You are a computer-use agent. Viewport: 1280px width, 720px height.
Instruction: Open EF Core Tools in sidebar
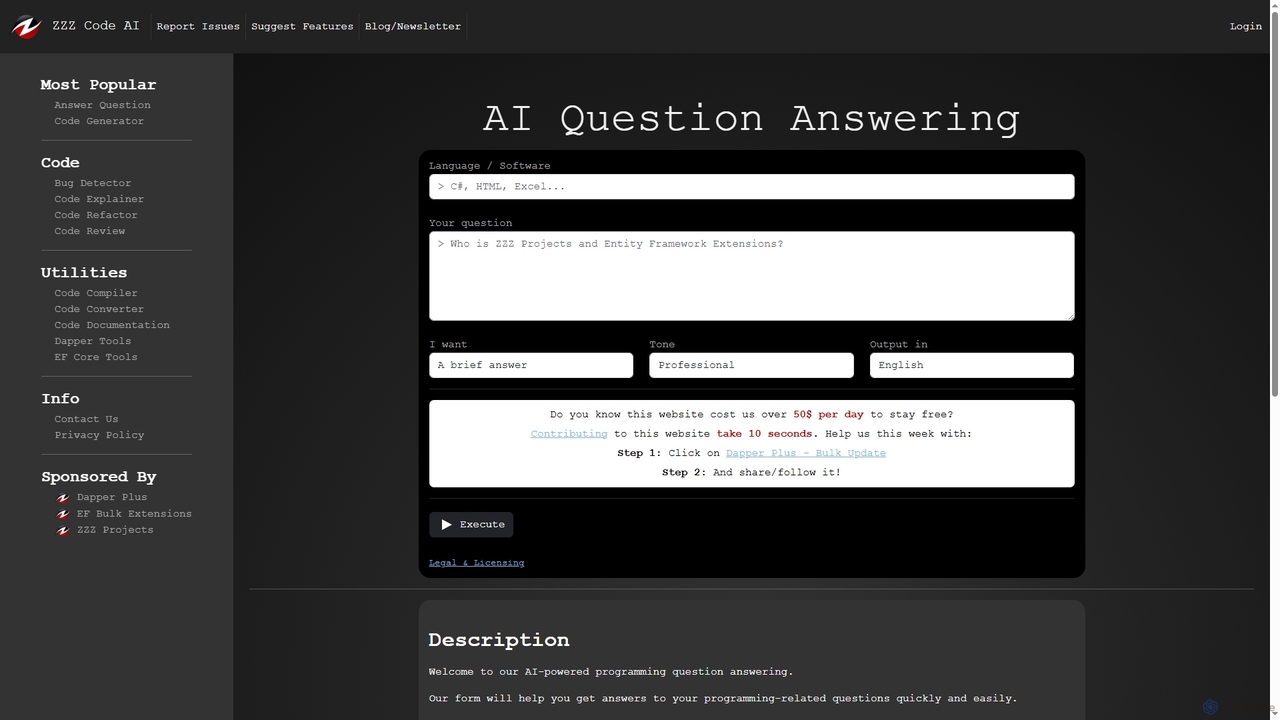coord(96,357)
